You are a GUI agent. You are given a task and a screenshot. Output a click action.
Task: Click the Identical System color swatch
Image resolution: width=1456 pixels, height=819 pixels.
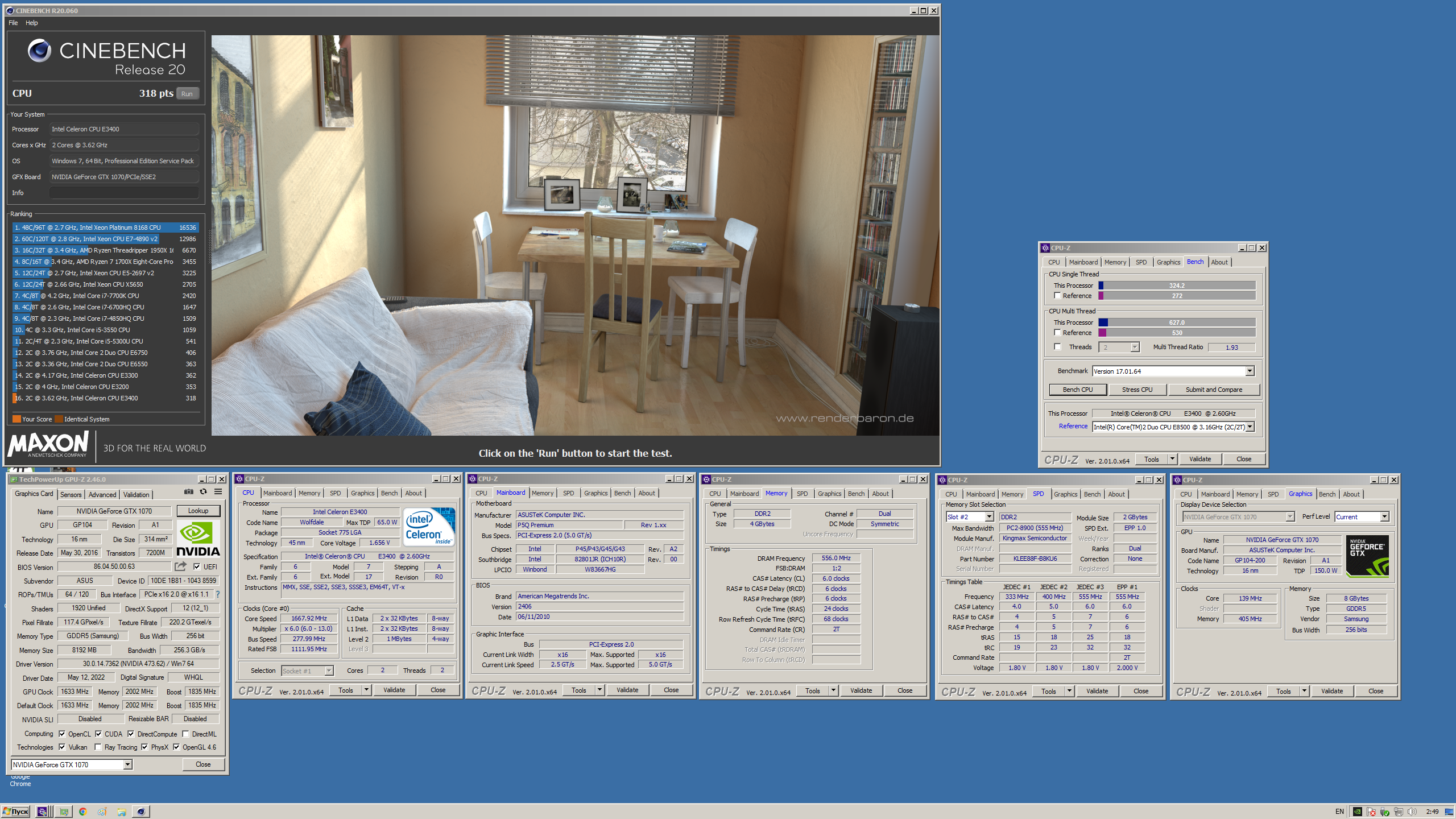[x=59, y=419]
